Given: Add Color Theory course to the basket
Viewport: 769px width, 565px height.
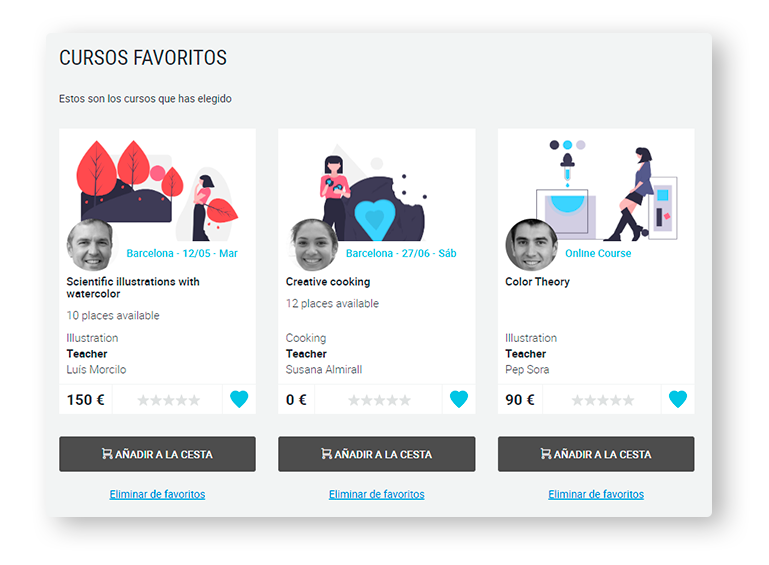Looking at the screenshot, I should click(x=596, y=454).
